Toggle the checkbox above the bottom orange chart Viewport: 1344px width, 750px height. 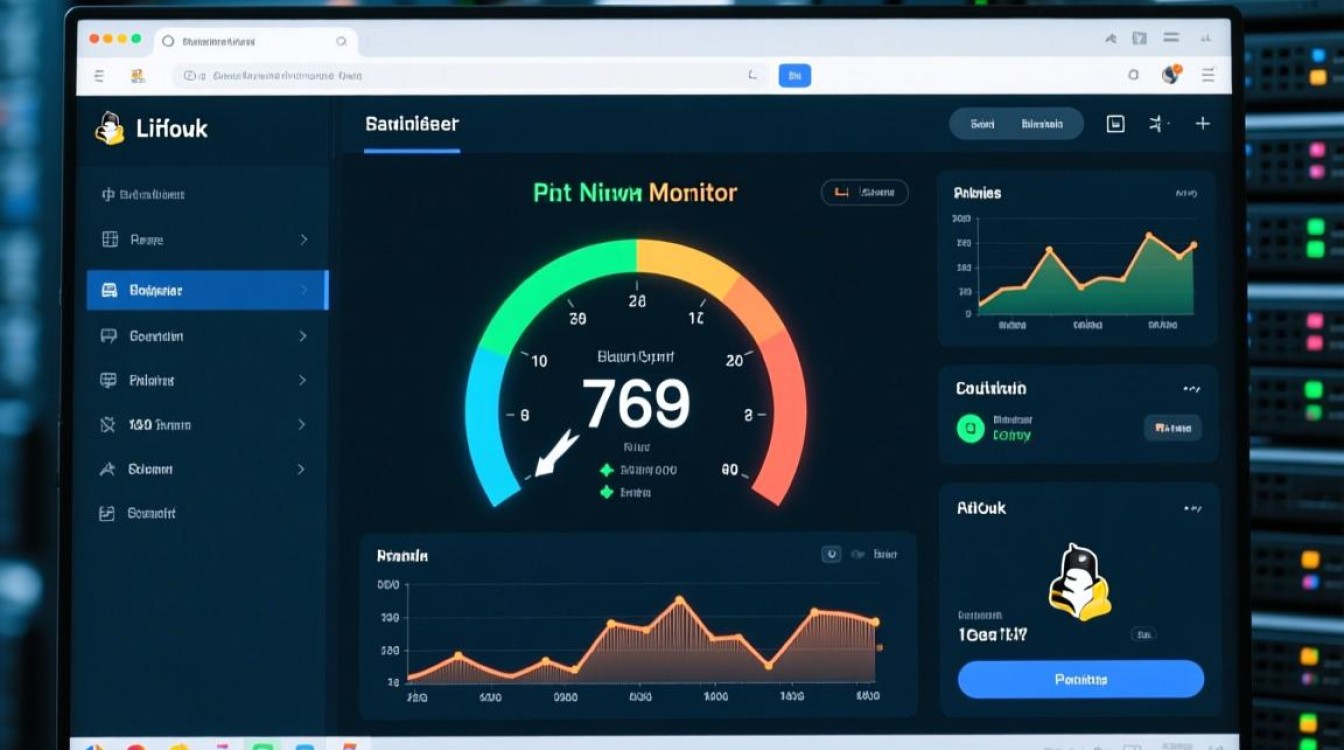click(830, 554)
